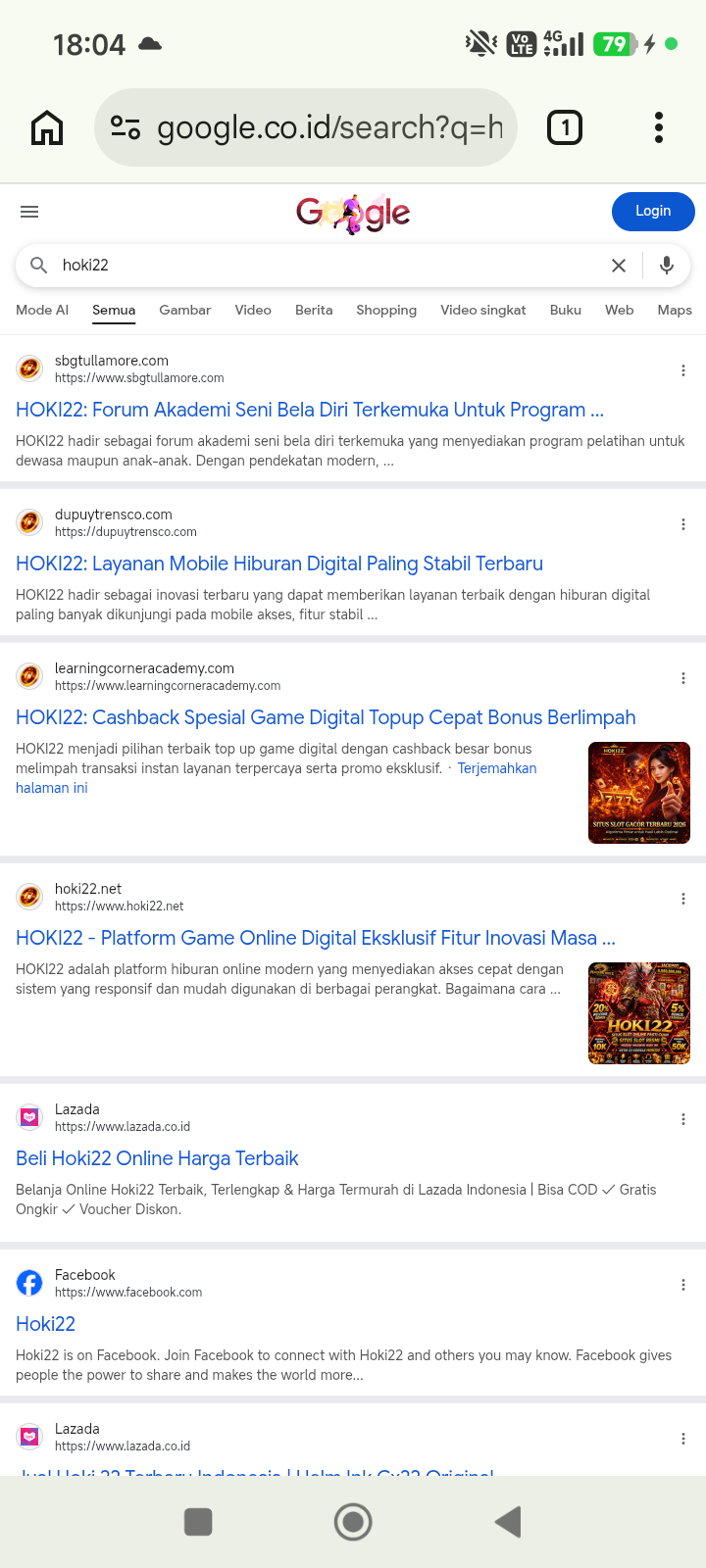Tap the sbgtullamore.com favicon

point(29,368)
